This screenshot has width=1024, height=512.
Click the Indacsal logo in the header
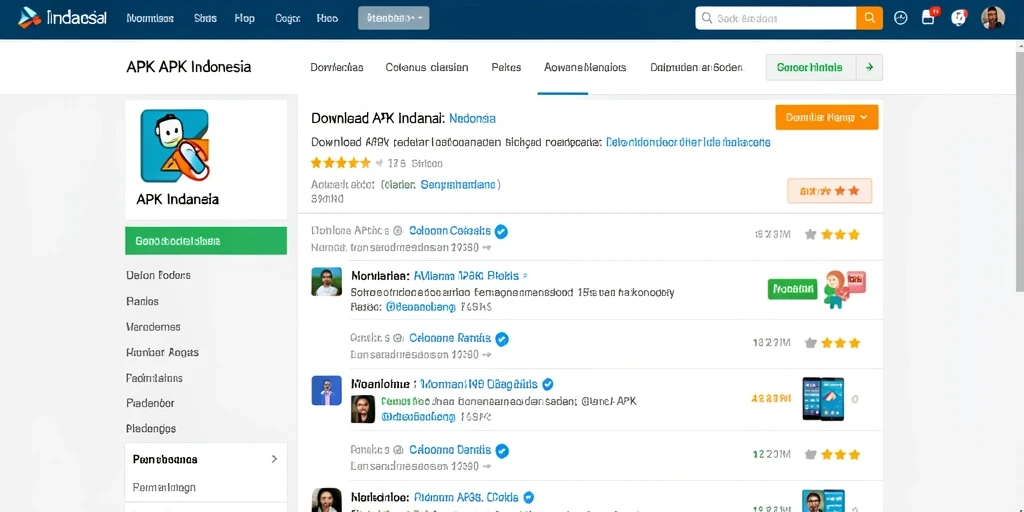click(x=62, y=18)
